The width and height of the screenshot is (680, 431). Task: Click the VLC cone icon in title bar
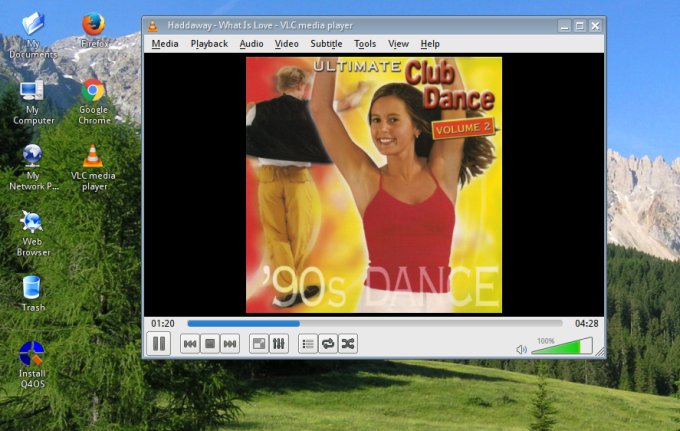pyautogui.click(x=153, y=26)
